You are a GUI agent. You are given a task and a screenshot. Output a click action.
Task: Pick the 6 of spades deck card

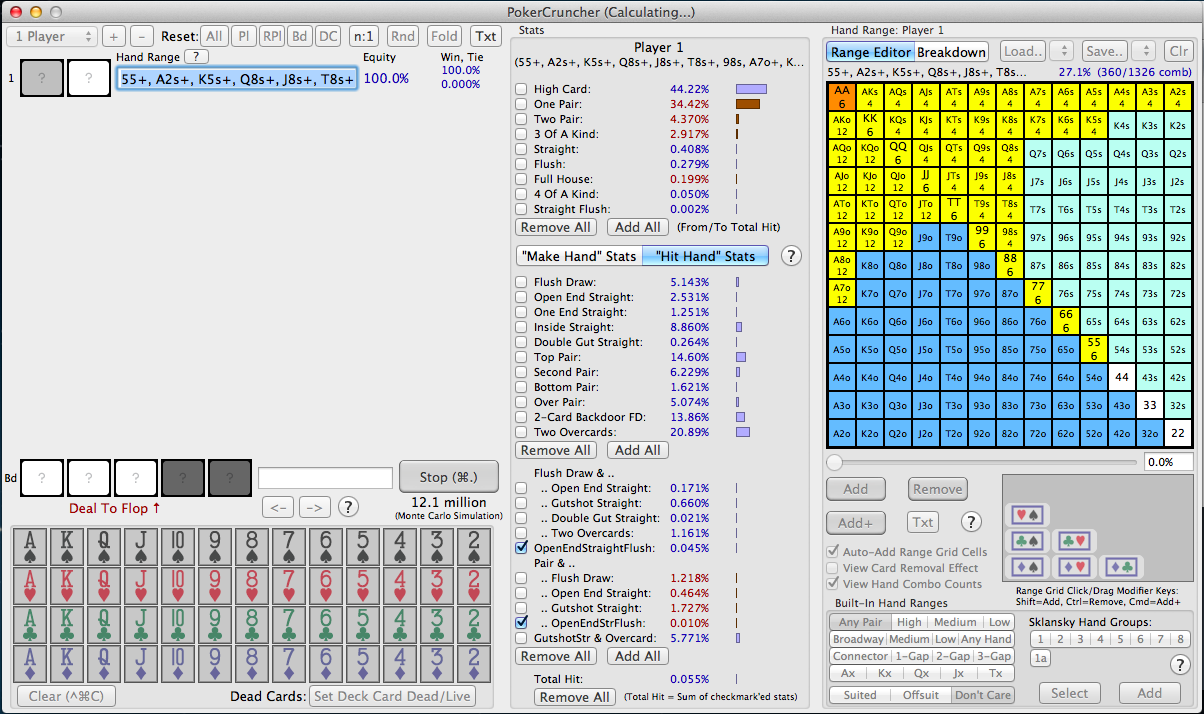(326, 547)
